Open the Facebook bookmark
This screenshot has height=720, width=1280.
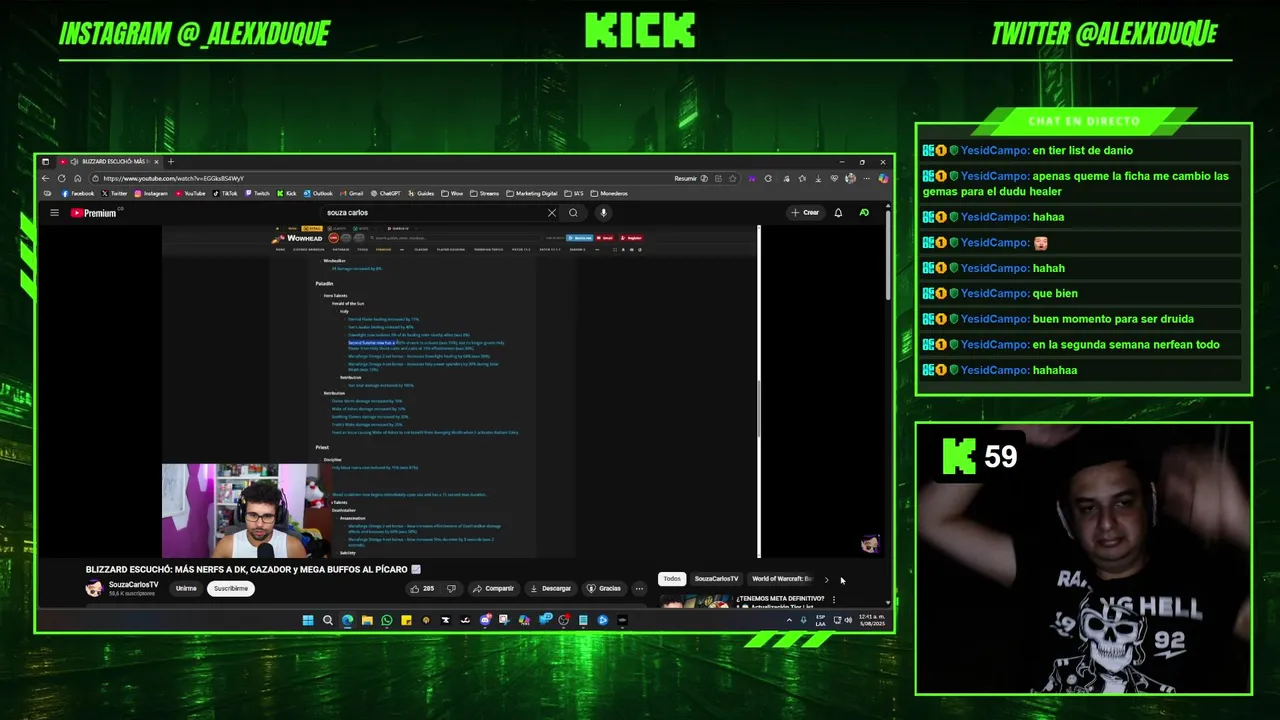tap(77, 193)
